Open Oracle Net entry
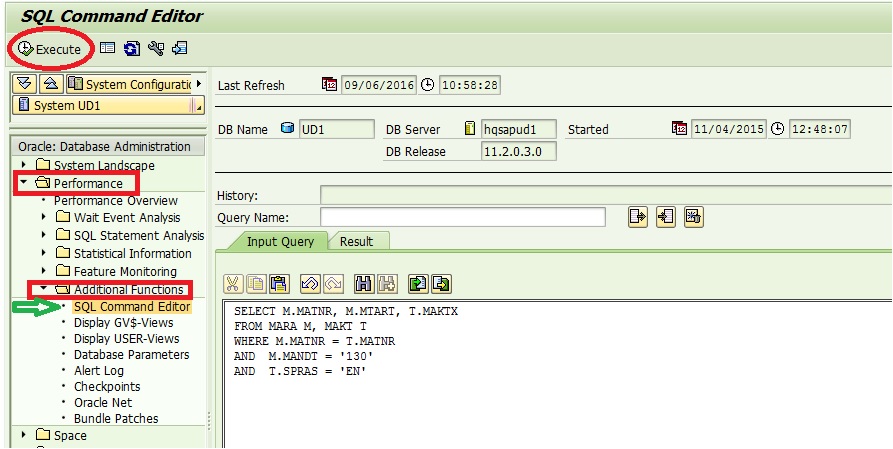893x449 pixels. click(x=103, y=402)
